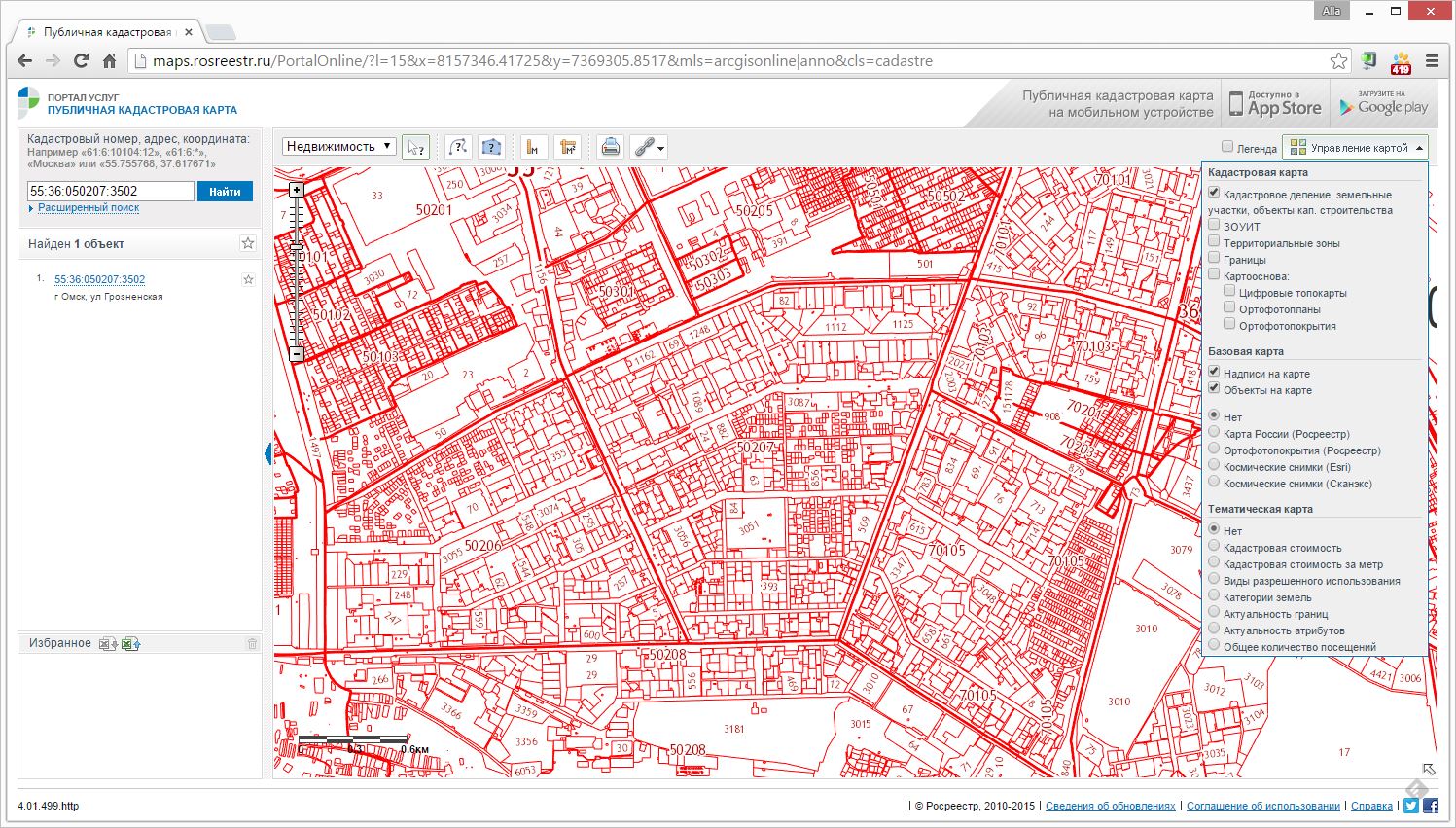
Task: Click the print map icon
Action: (x=610, y=147)
